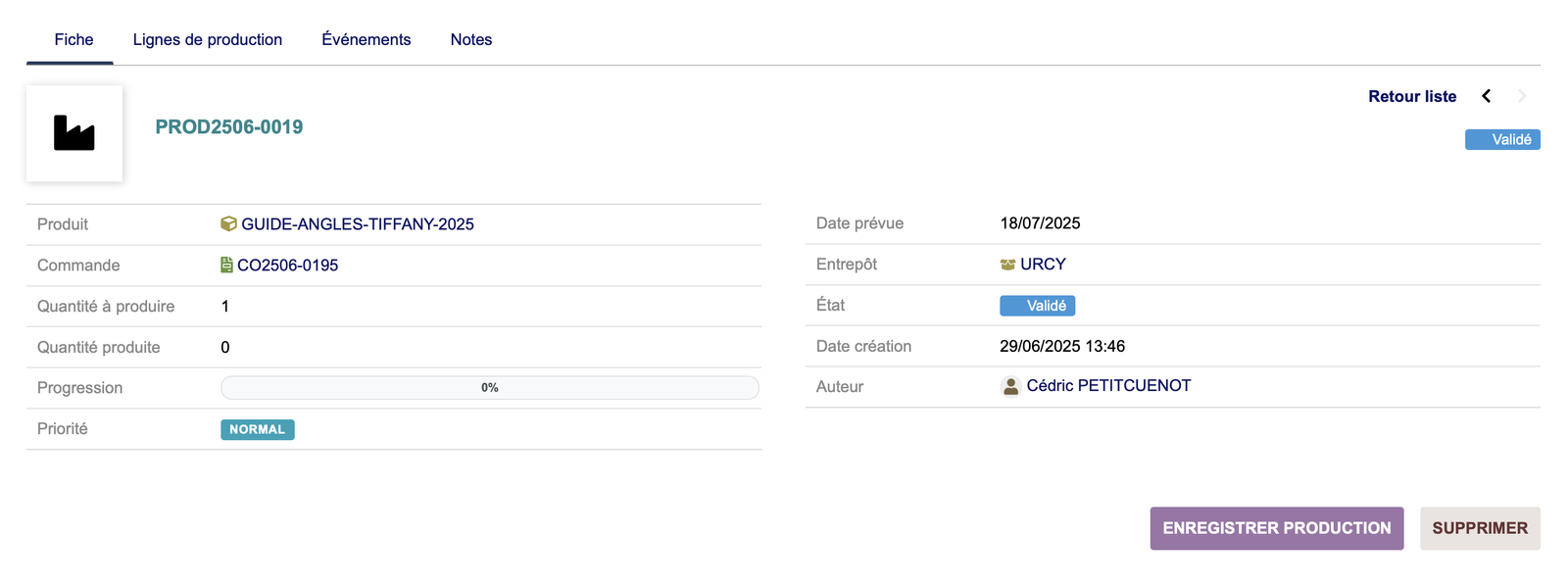Viewport: 1568px width, 582px height.
Task: Open order link CO2506-0195
Action: tap(288, 266)
